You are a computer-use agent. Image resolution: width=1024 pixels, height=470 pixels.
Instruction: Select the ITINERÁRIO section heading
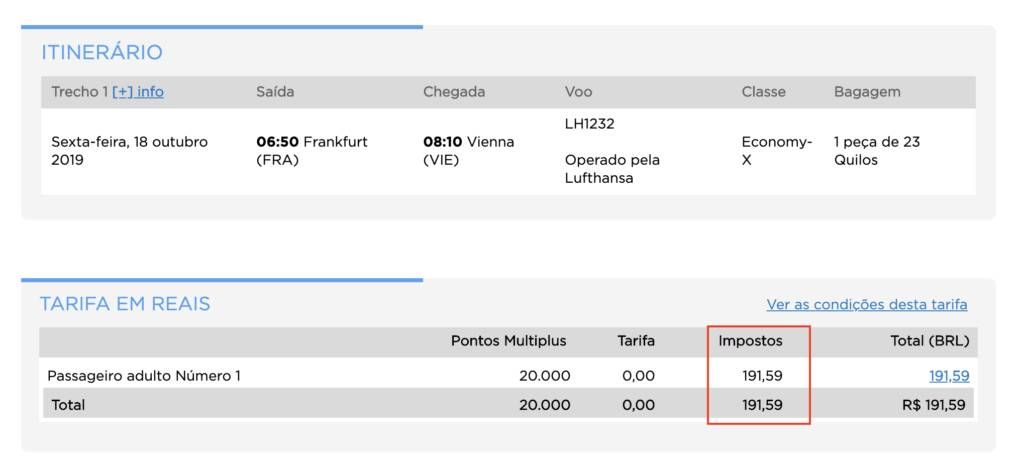[102, 52]
